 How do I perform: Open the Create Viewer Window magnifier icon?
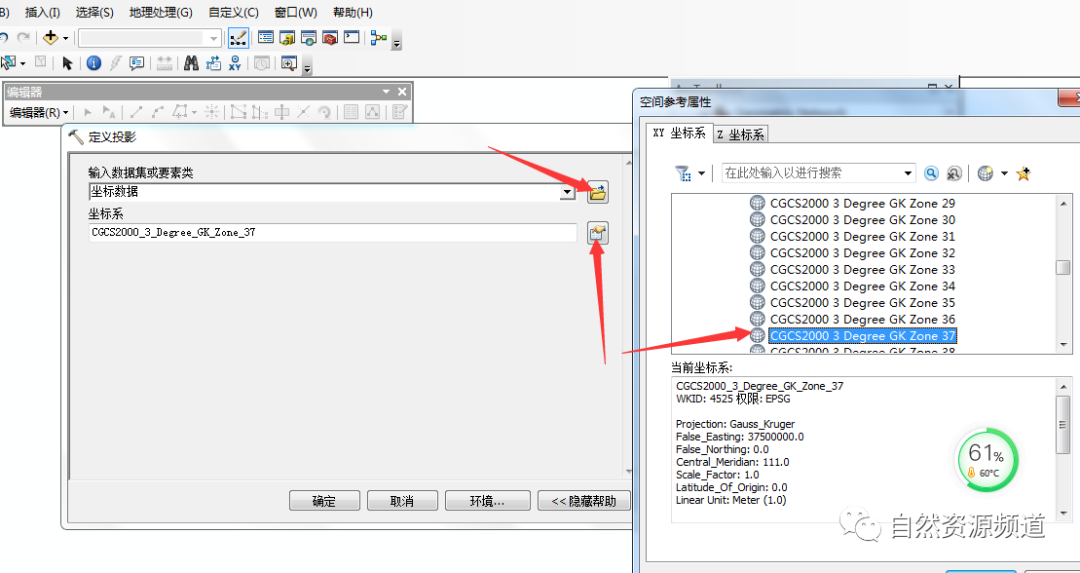click(x=289, y=63)
